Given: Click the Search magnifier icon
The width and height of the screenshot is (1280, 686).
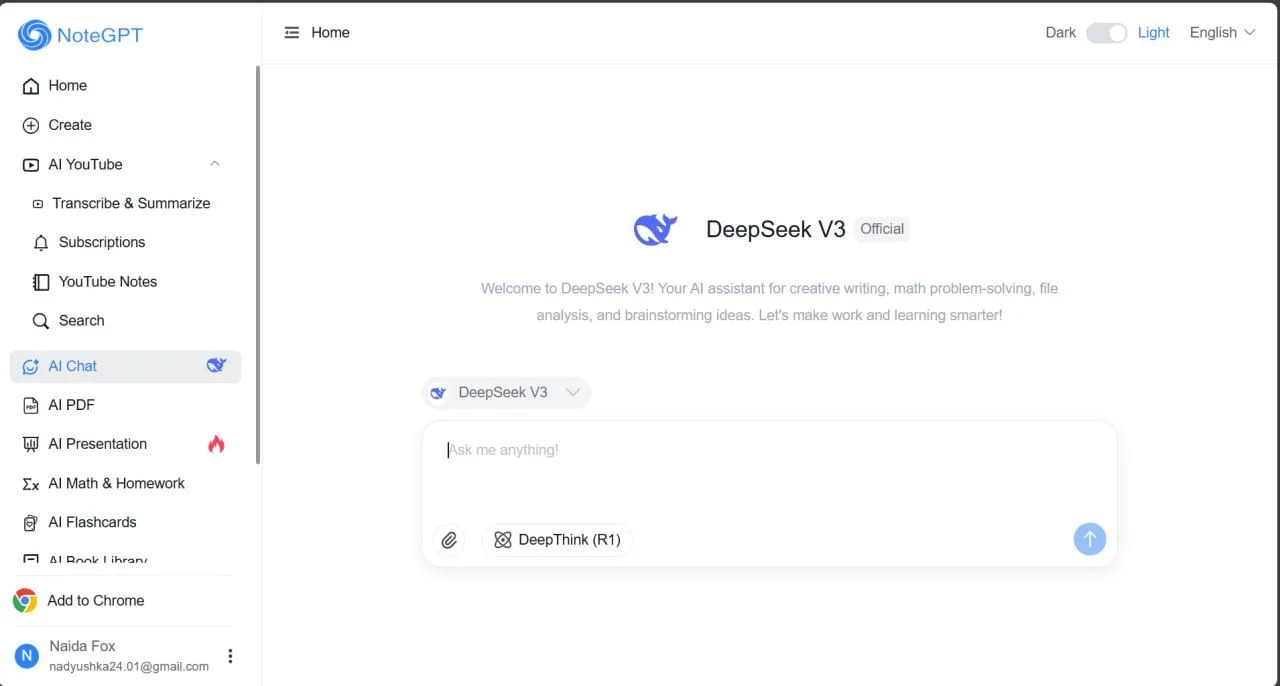Looking at the screenshot, I should [x=41, y=321].
